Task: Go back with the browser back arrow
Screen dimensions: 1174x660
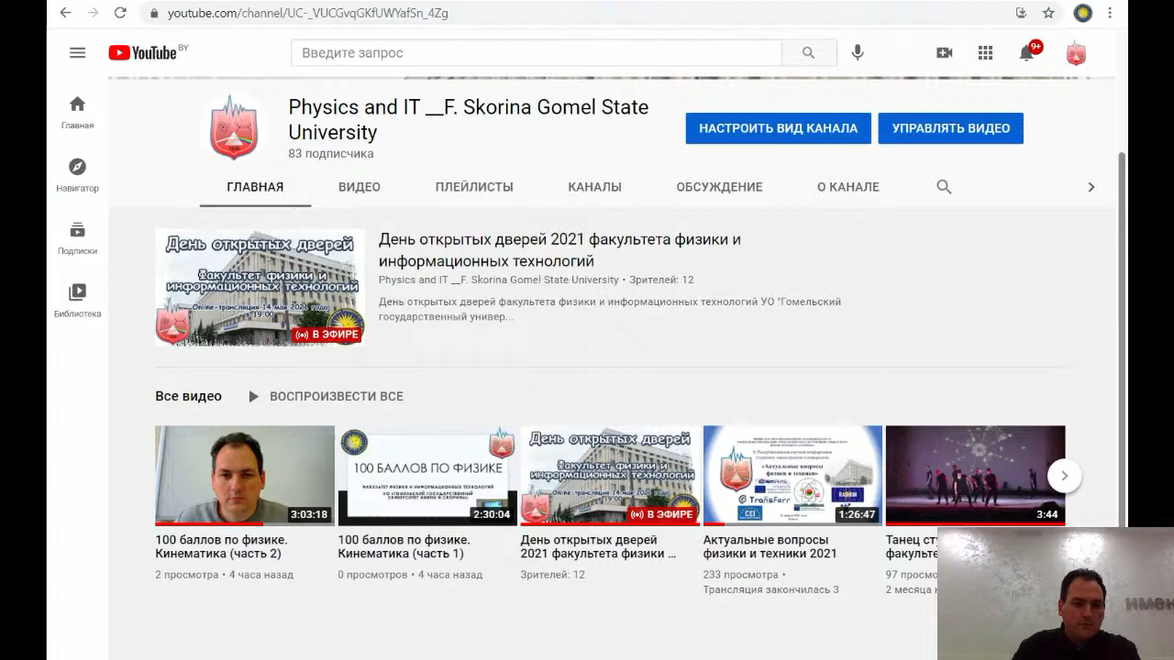Action: point(66,13)
